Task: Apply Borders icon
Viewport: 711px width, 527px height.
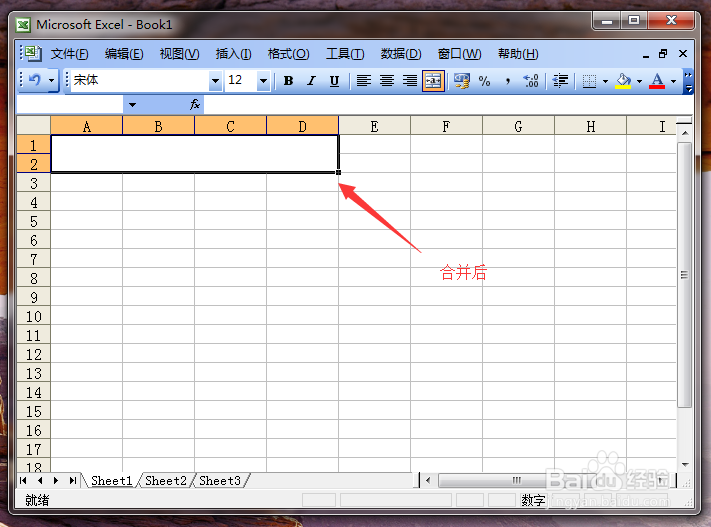Action: tap(589, 81)
